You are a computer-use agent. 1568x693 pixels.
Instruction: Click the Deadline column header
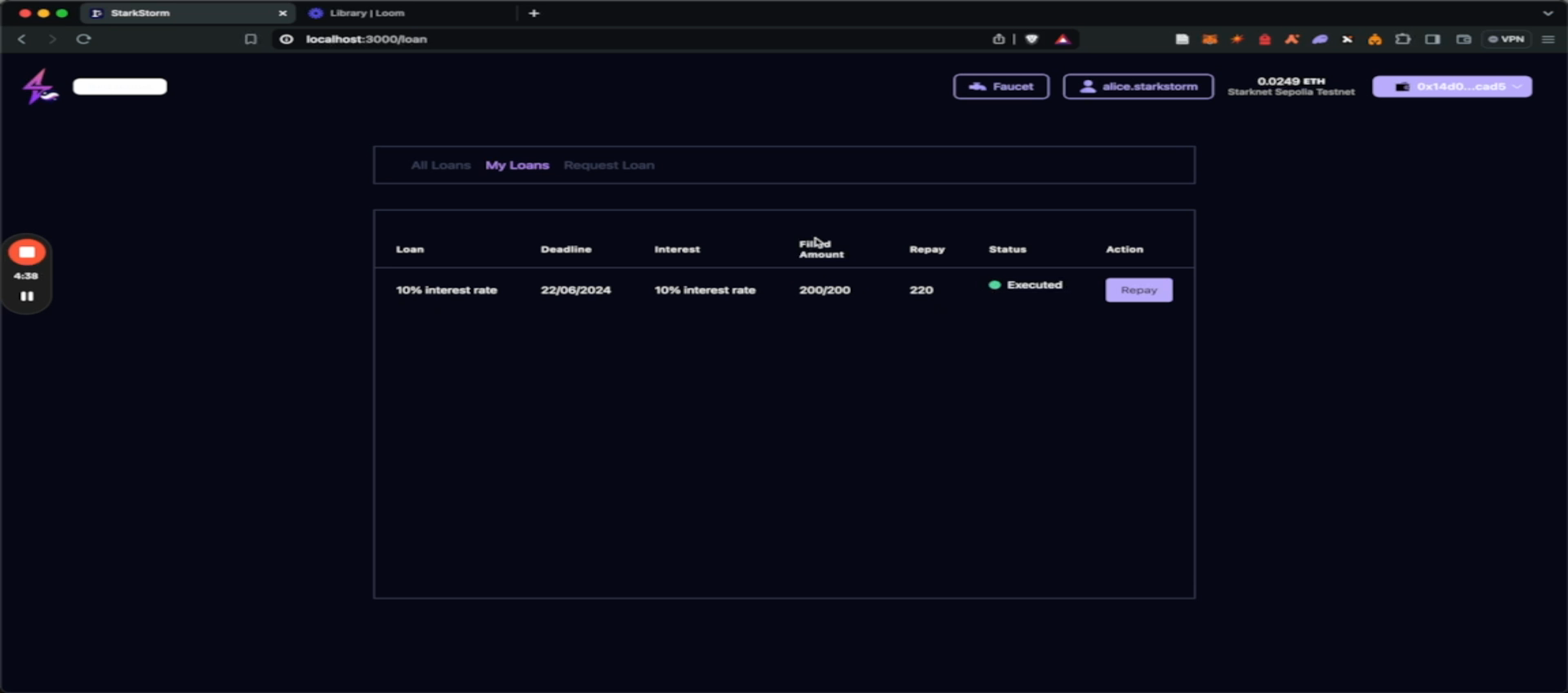pyautogui.click(x=566, y=249)
